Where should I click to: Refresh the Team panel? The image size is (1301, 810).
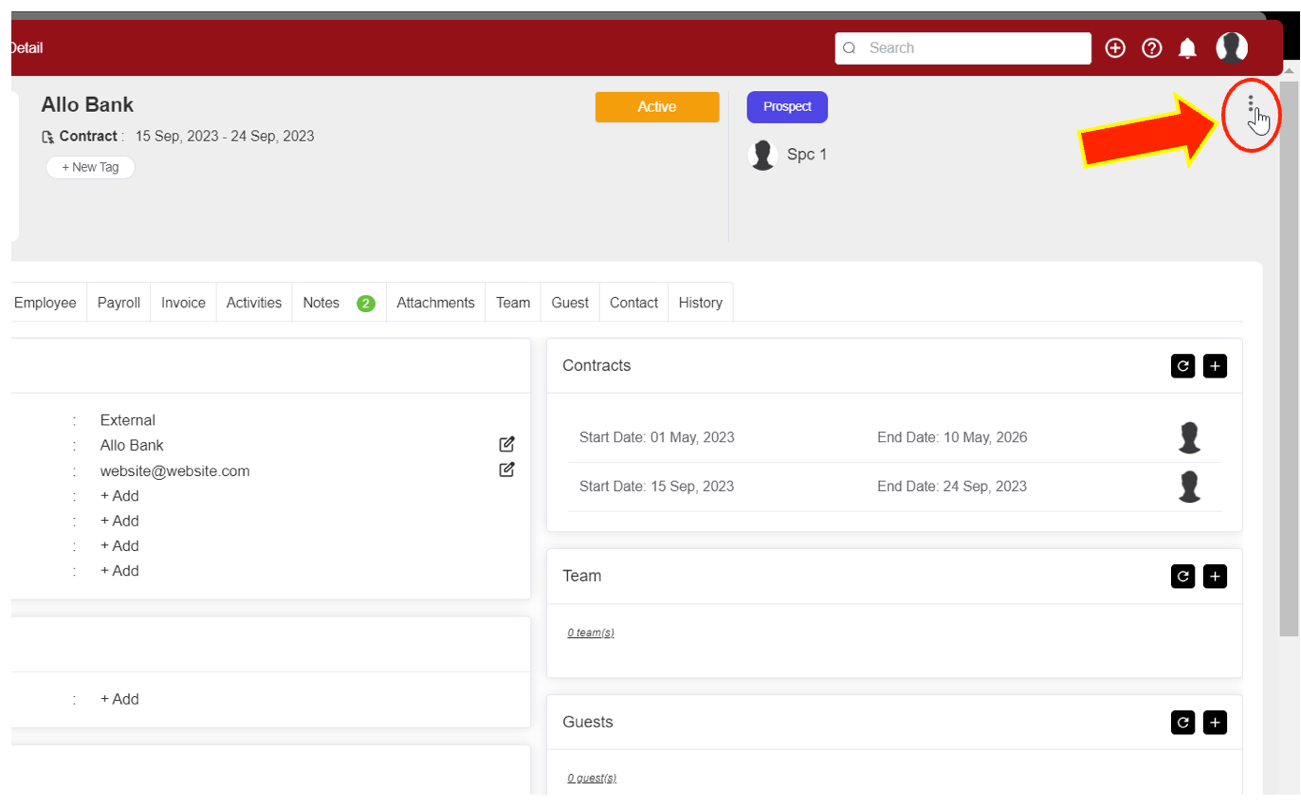point(1182,576)
